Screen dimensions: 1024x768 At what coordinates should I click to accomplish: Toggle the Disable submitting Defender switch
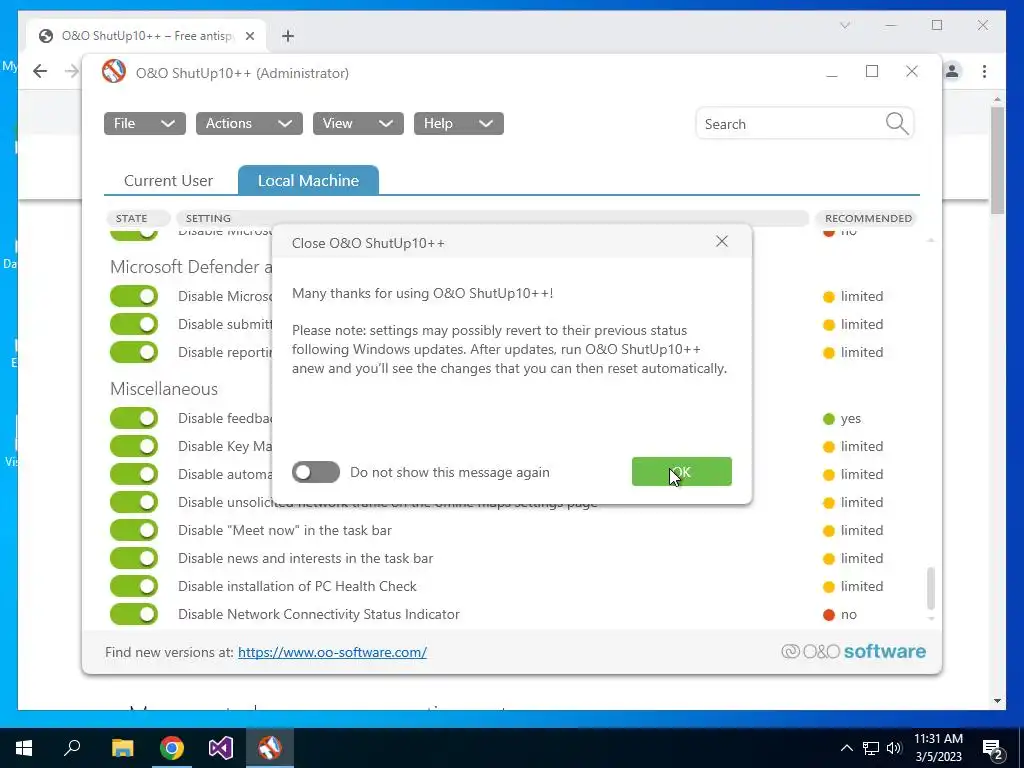click(x=134, y=324)
